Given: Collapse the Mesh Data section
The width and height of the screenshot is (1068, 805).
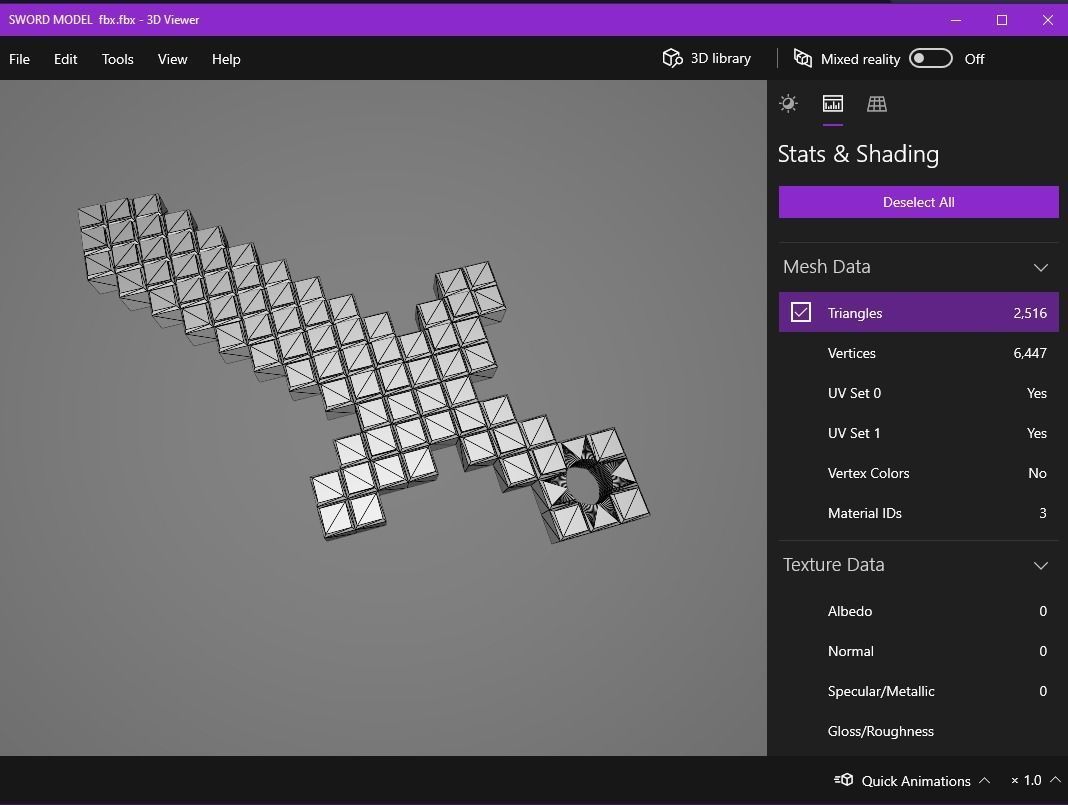Looking at the screenshot, I should [1040, 267].
